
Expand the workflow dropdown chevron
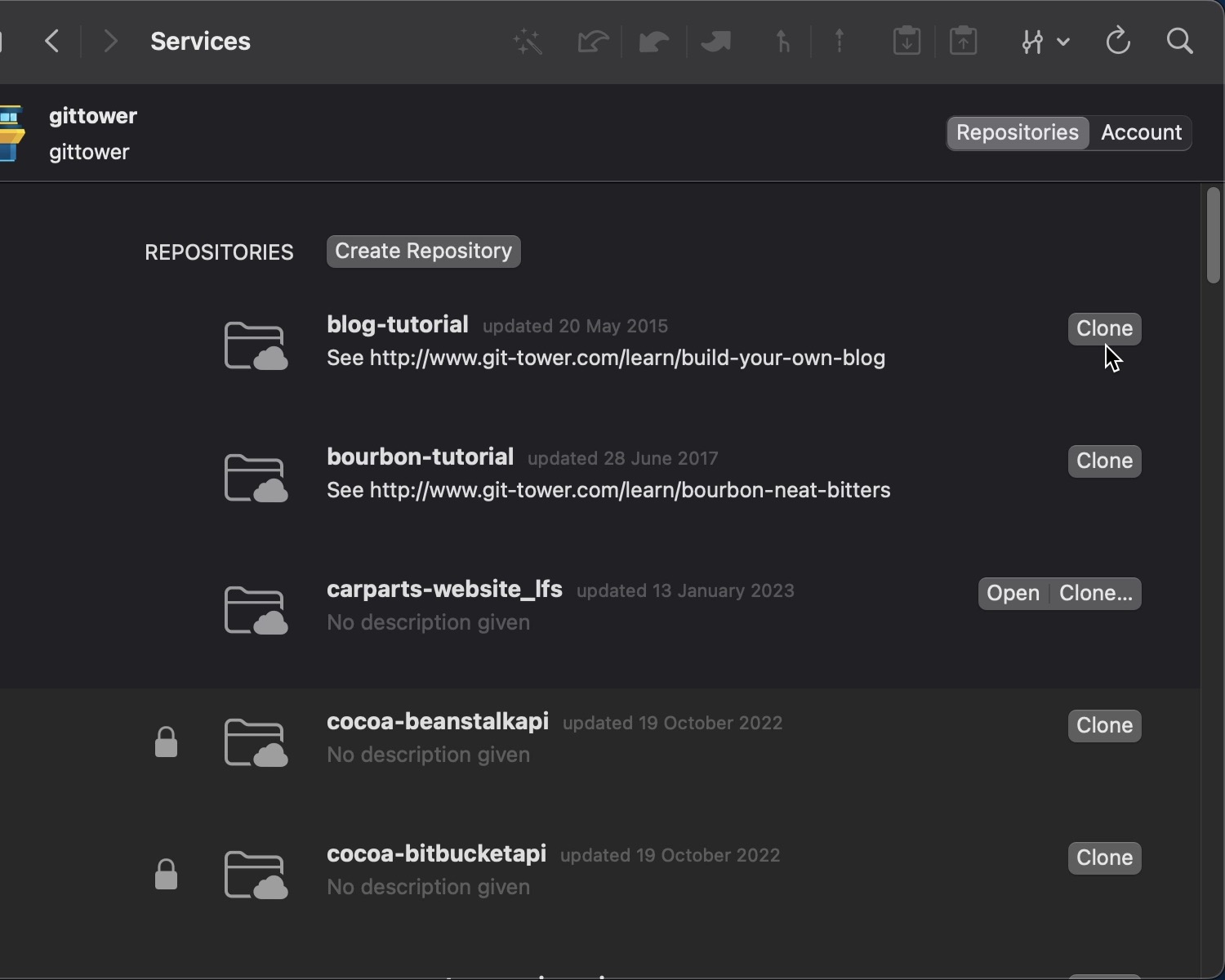(x=1063, y=41)
